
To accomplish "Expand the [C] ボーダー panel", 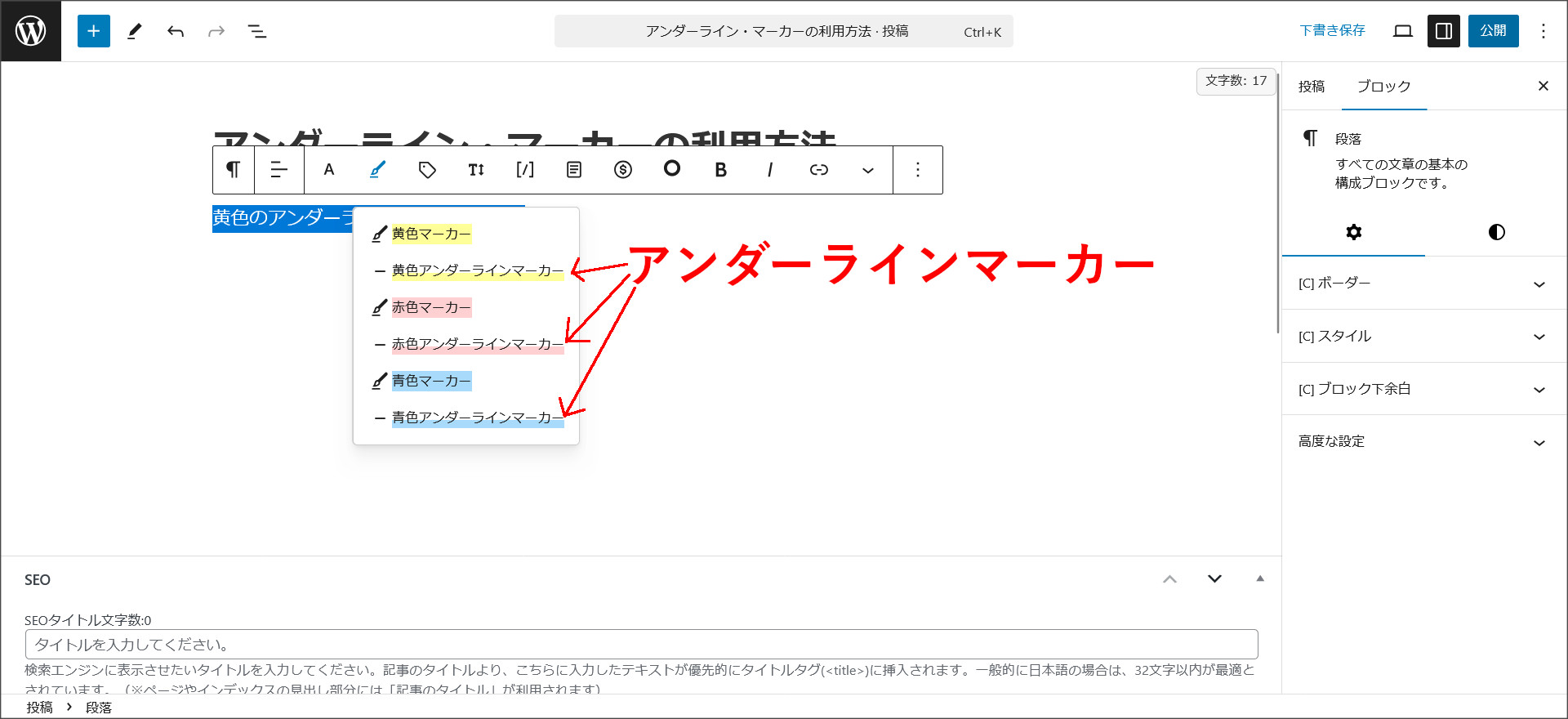I will point(1424,284).
